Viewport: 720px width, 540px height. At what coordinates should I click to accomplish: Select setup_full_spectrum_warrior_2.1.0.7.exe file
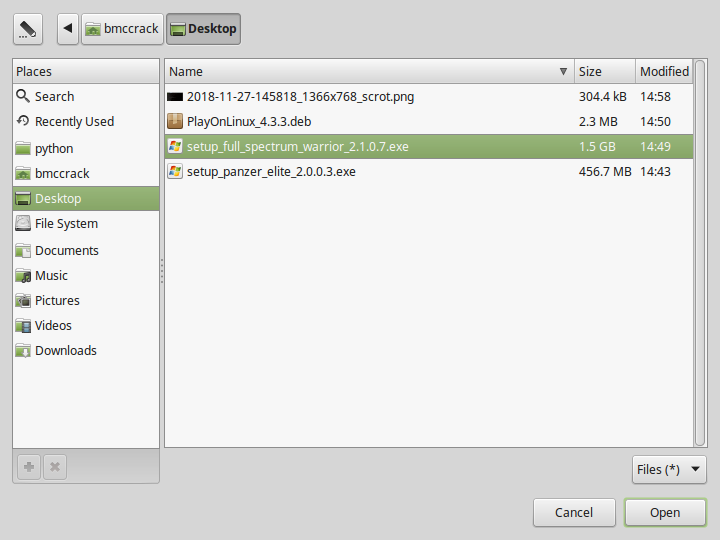pyautogui.click(x=429, y=146)
